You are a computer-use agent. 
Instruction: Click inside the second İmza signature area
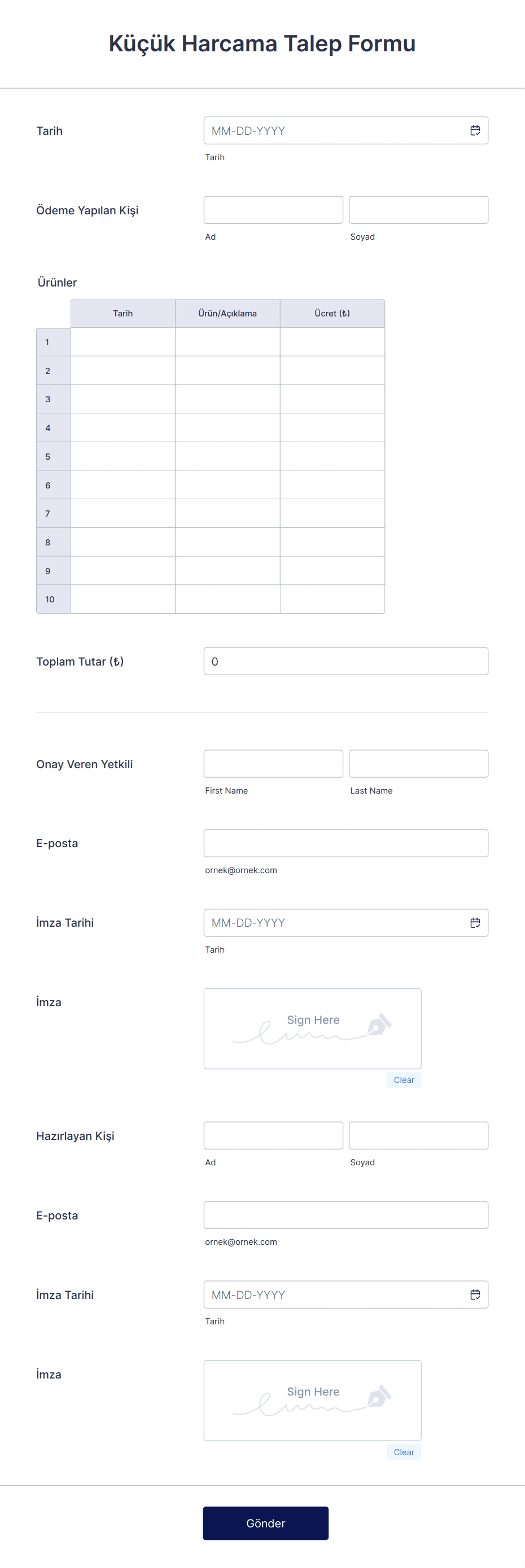[312, 1400]
